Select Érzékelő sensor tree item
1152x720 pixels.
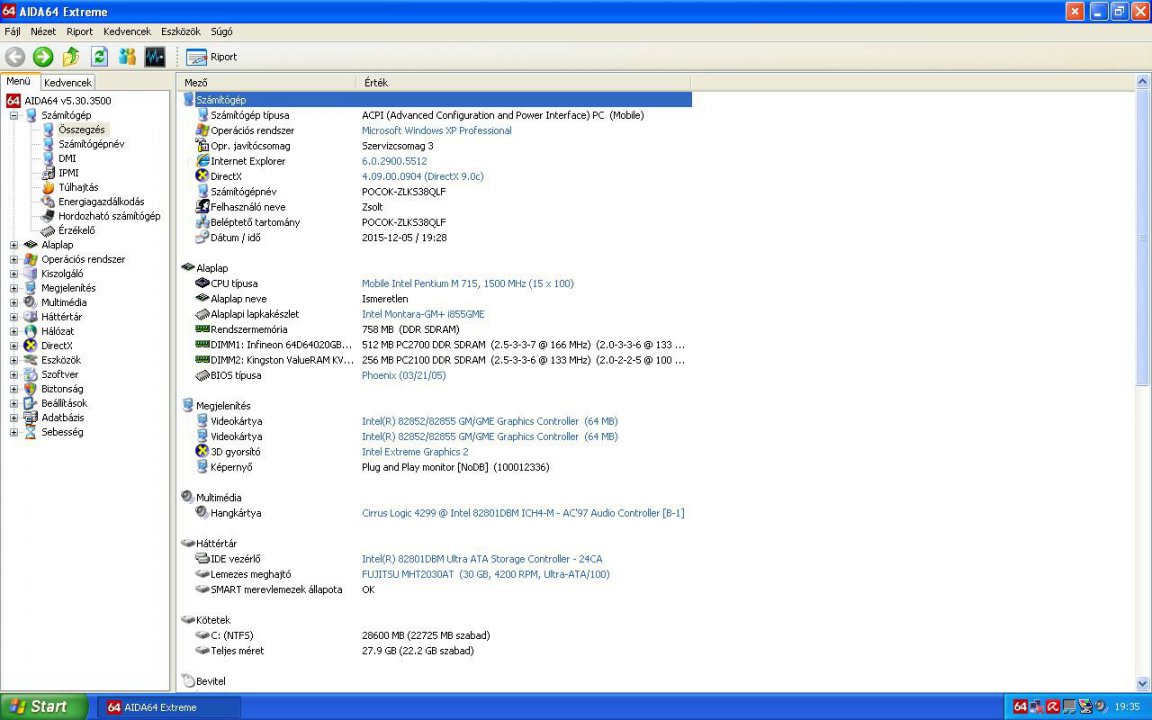point(76,230)
